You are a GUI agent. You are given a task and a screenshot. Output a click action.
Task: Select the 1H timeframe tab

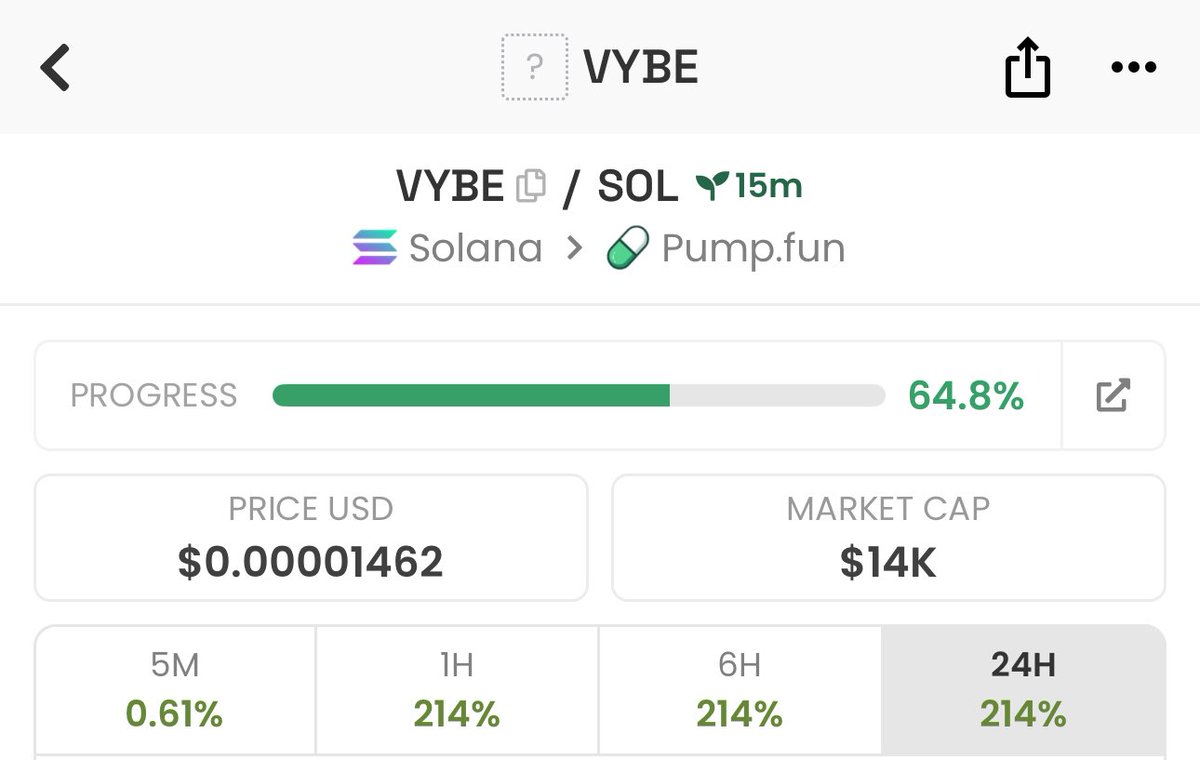pyautogui.click(x=457, y=690)
